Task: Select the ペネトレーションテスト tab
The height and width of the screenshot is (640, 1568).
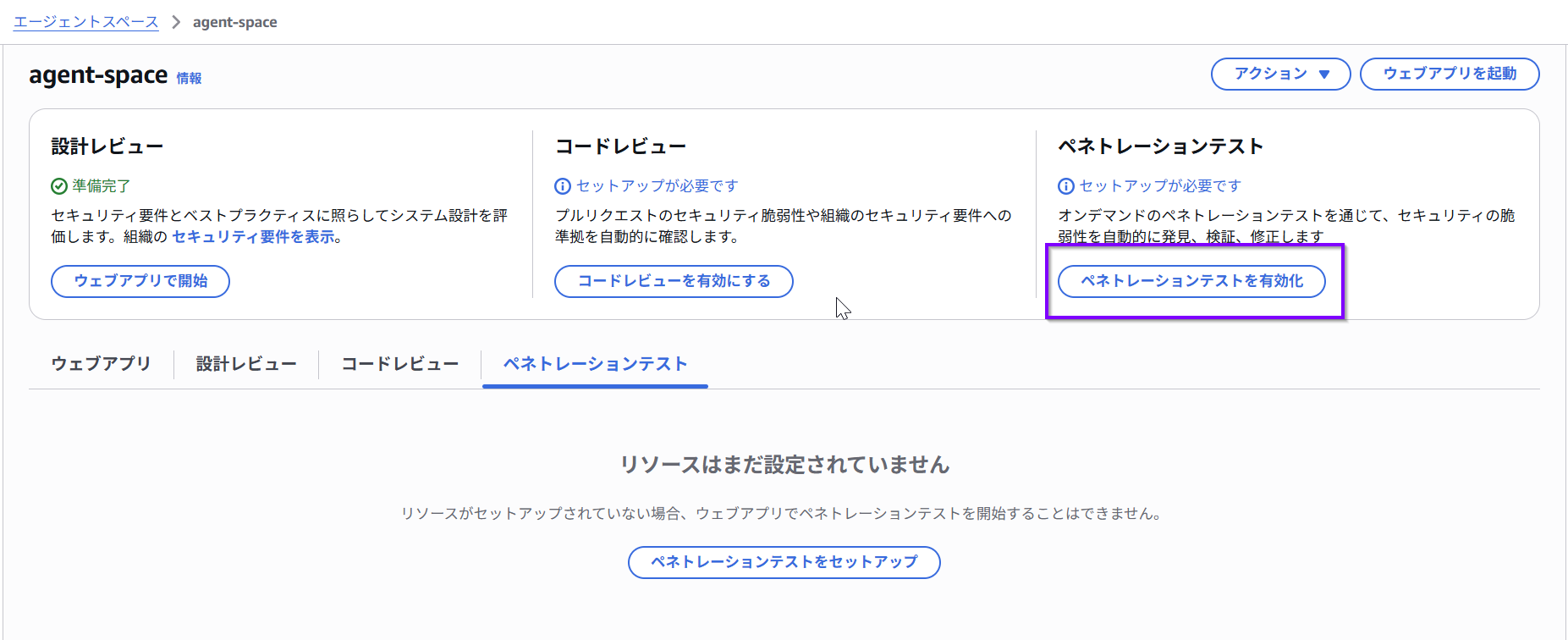Action: pos(595,364)
